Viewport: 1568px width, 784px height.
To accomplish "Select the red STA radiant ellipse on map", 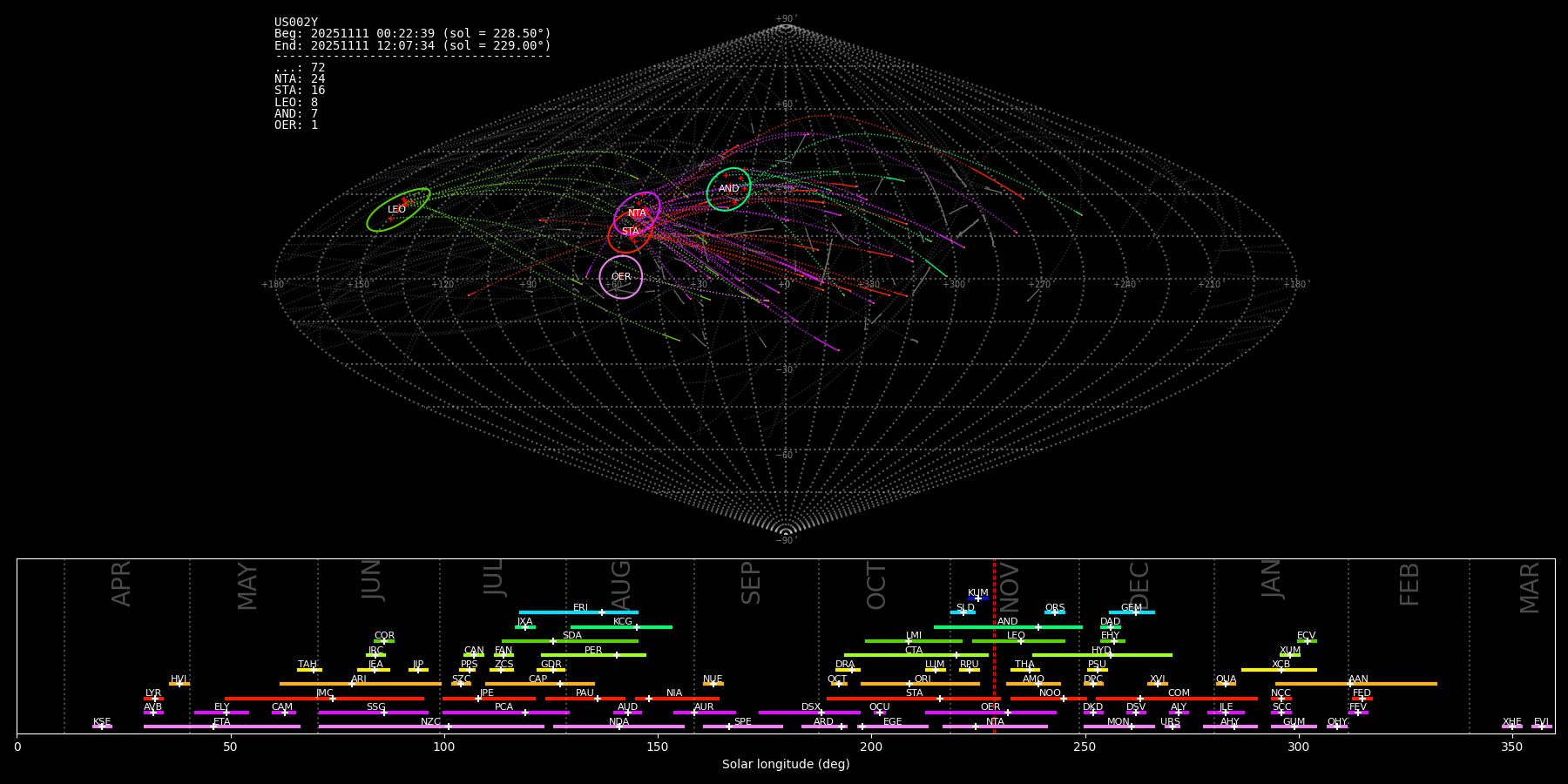I will click(631, 232).
